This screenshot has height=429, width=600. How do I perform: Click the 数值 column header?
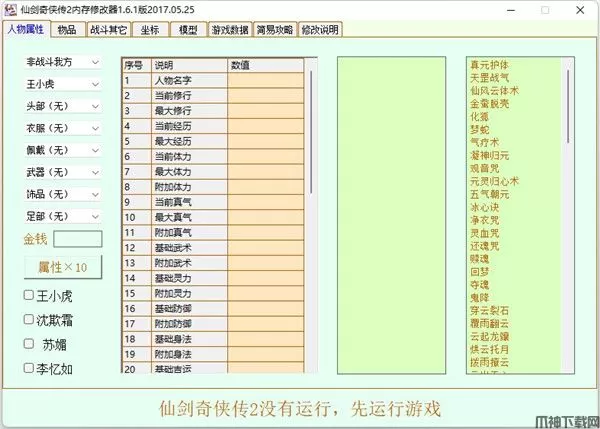[x=266, y=65]
